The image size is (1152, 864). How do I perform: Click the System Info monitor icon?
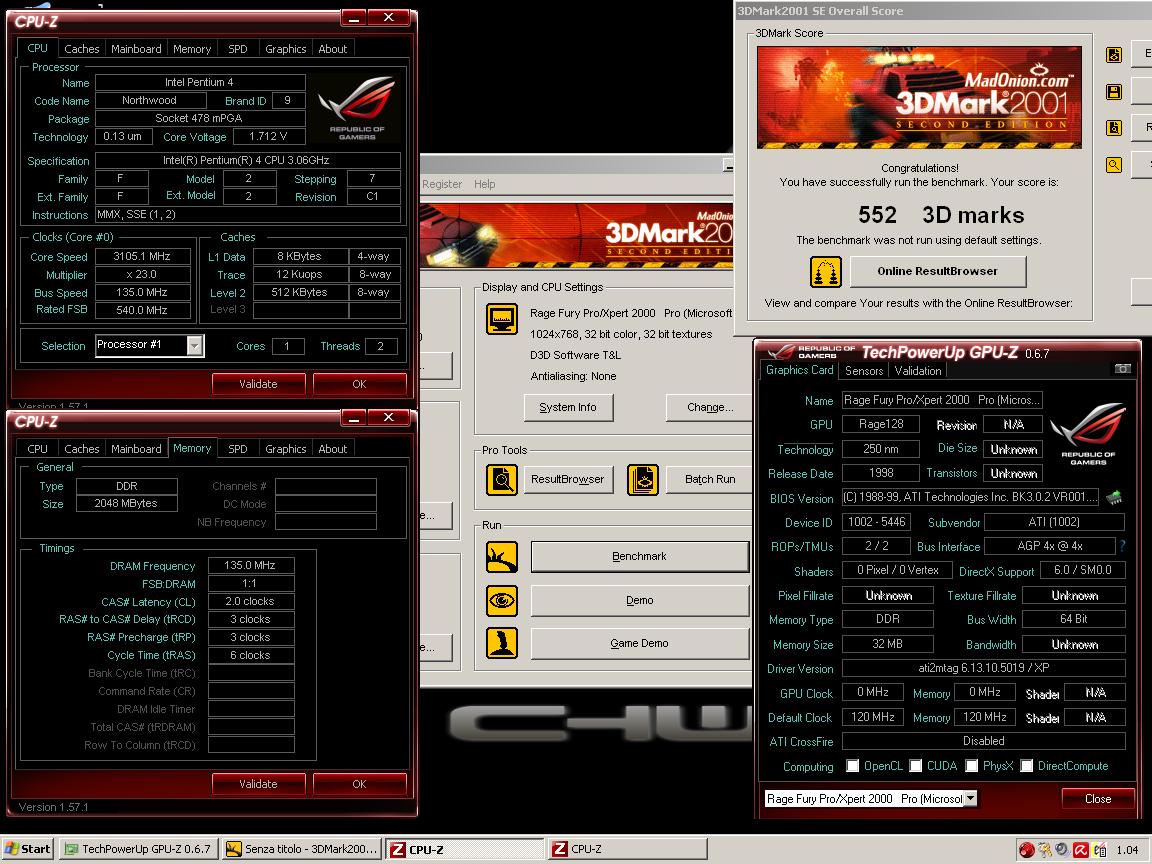[x=502, y=320]
